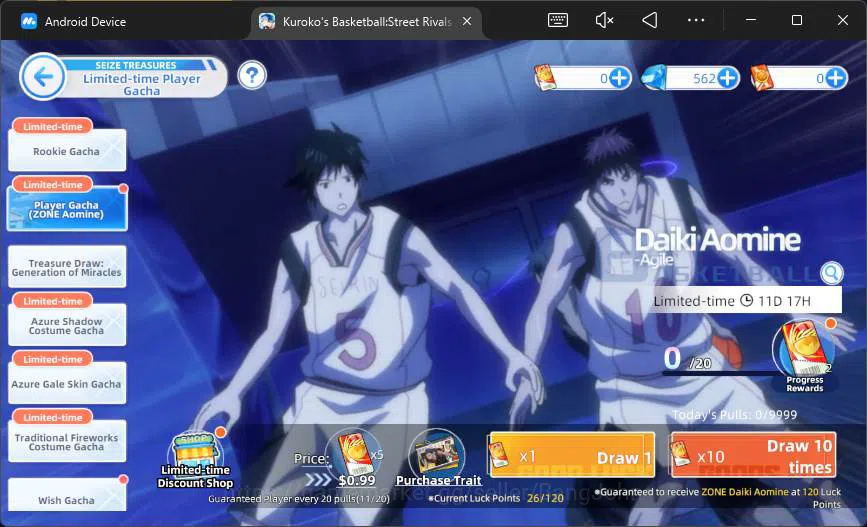Open Treasure Draw: Generation of Miracles
This screenshot has width=867, height=527.
(67, 267)
